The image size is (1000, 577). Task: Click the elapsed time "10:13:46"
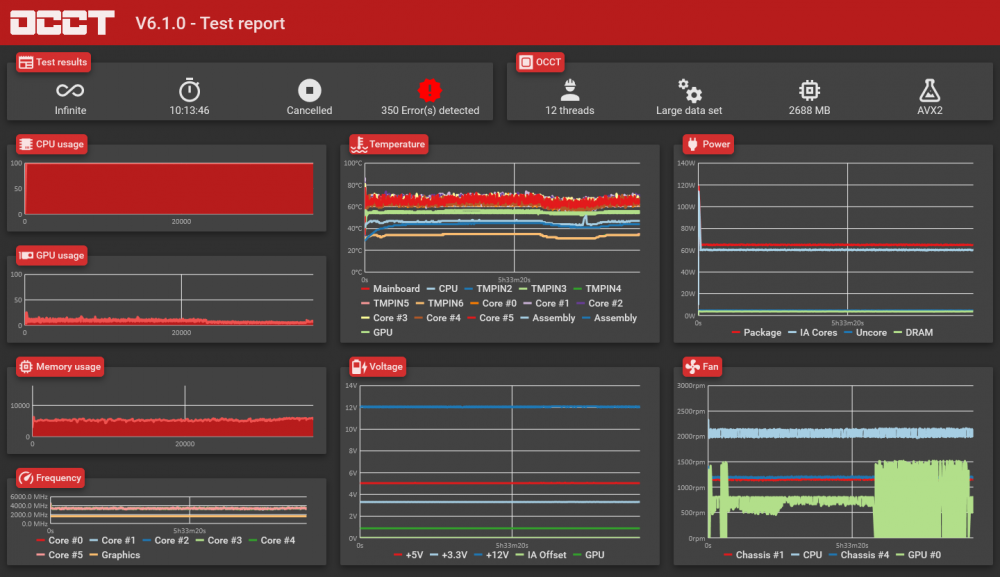[x=189, y=110]
